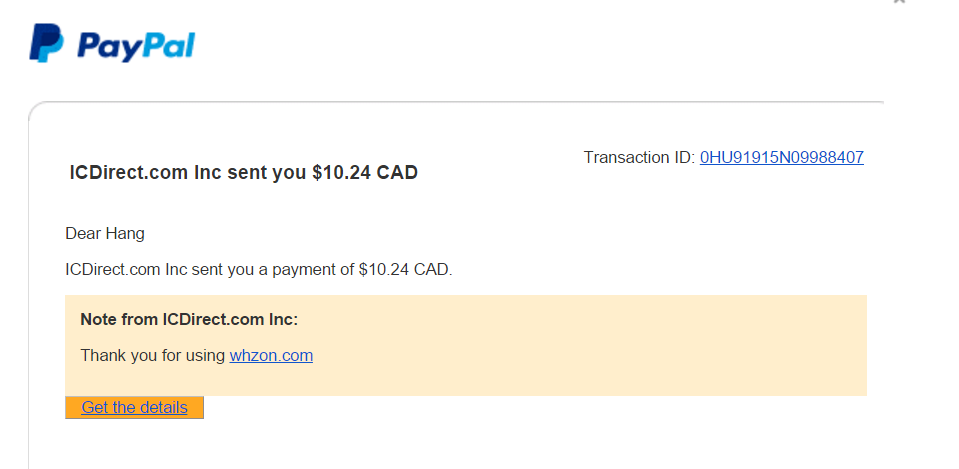The image size is (959, 469).
Task: Click the 'Dear Hang' greeting line
Action: 105,234
